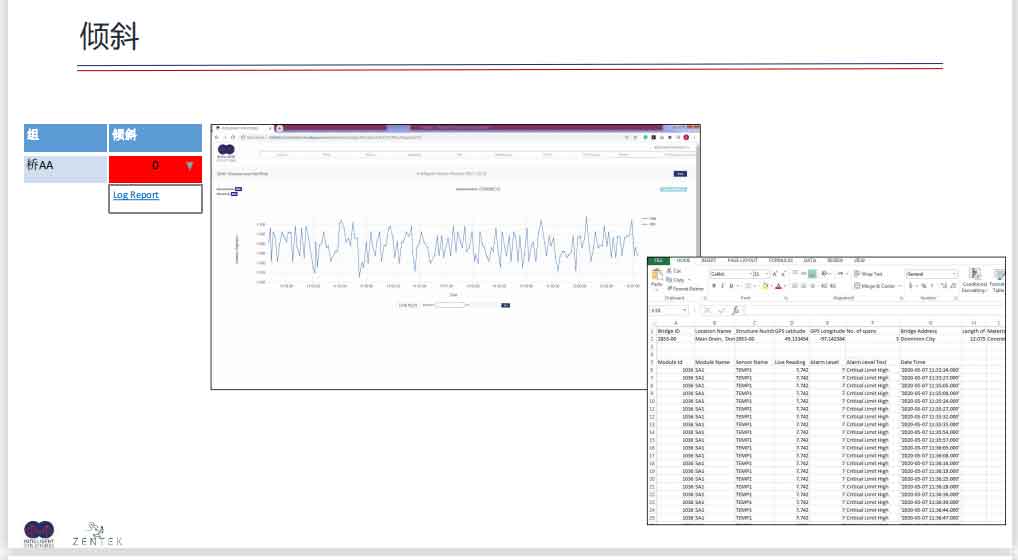Viewport: 1018px width, 560px height.
Task: Click the browser back arrow
Action: [217, 137]
